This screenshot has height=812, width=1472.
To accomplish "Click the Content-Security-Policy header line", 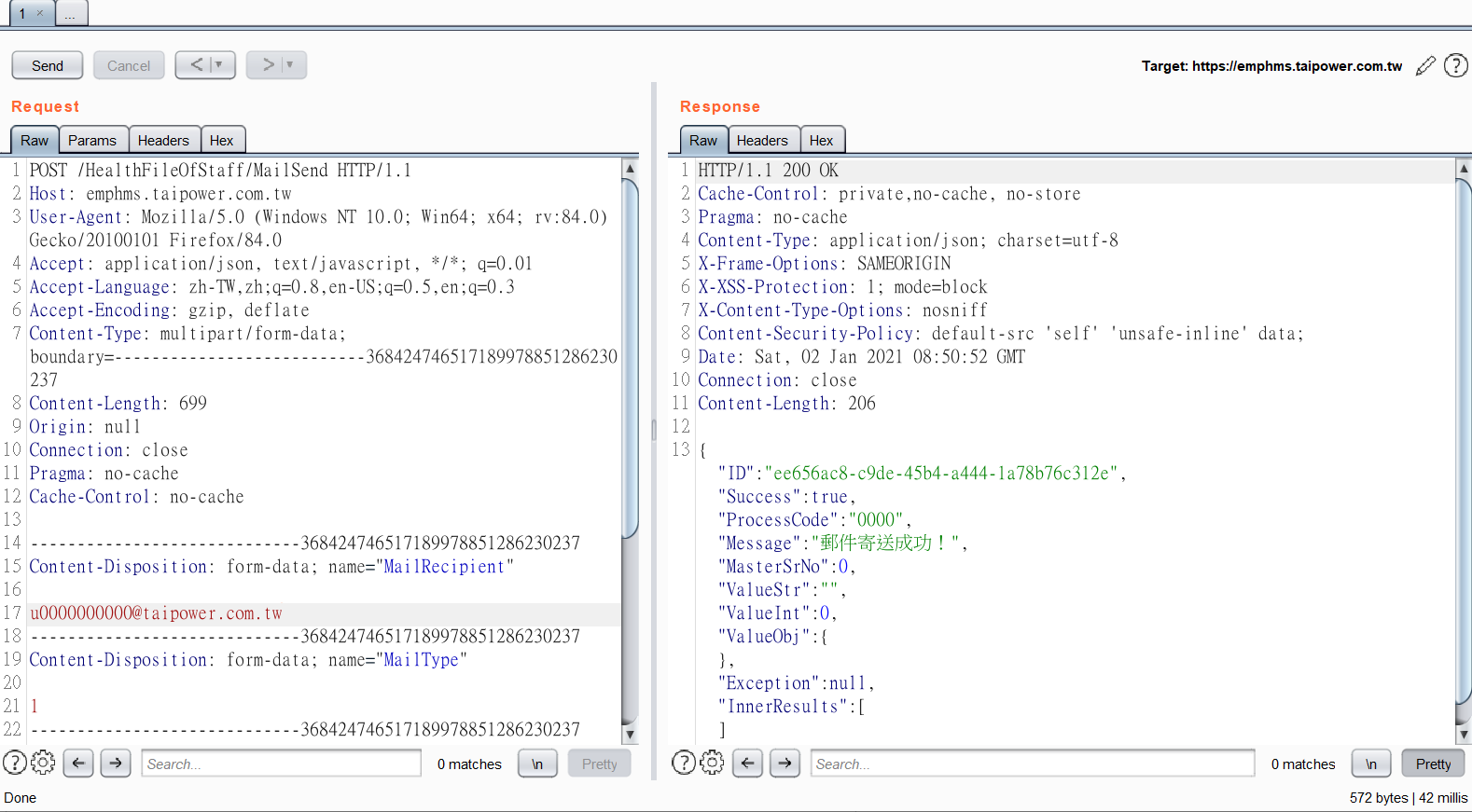I will (1001, 334).
